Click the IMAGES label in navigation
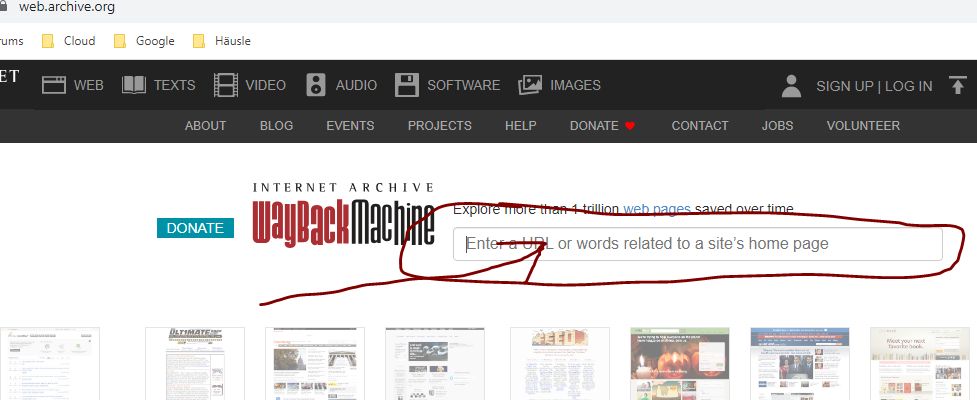Image resolution: width=977 pixels, height=400 pixels. [575, 85]
